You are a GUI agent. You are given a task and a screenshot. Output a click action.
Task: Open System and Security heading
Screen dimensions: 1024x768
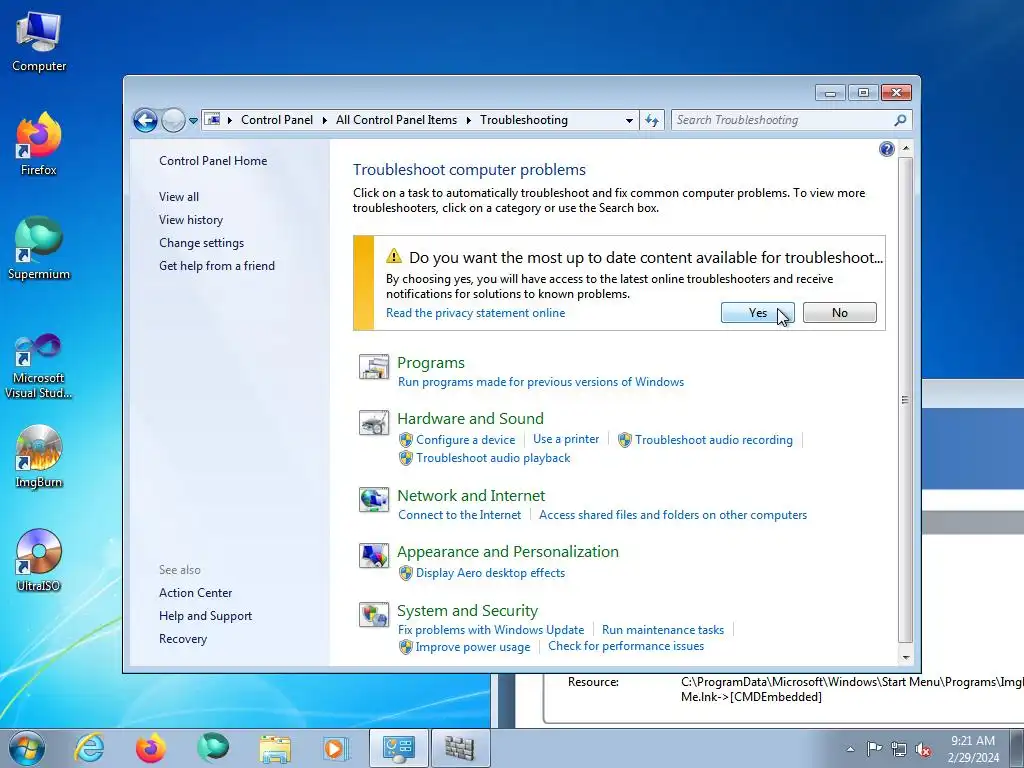click(468, 611)
